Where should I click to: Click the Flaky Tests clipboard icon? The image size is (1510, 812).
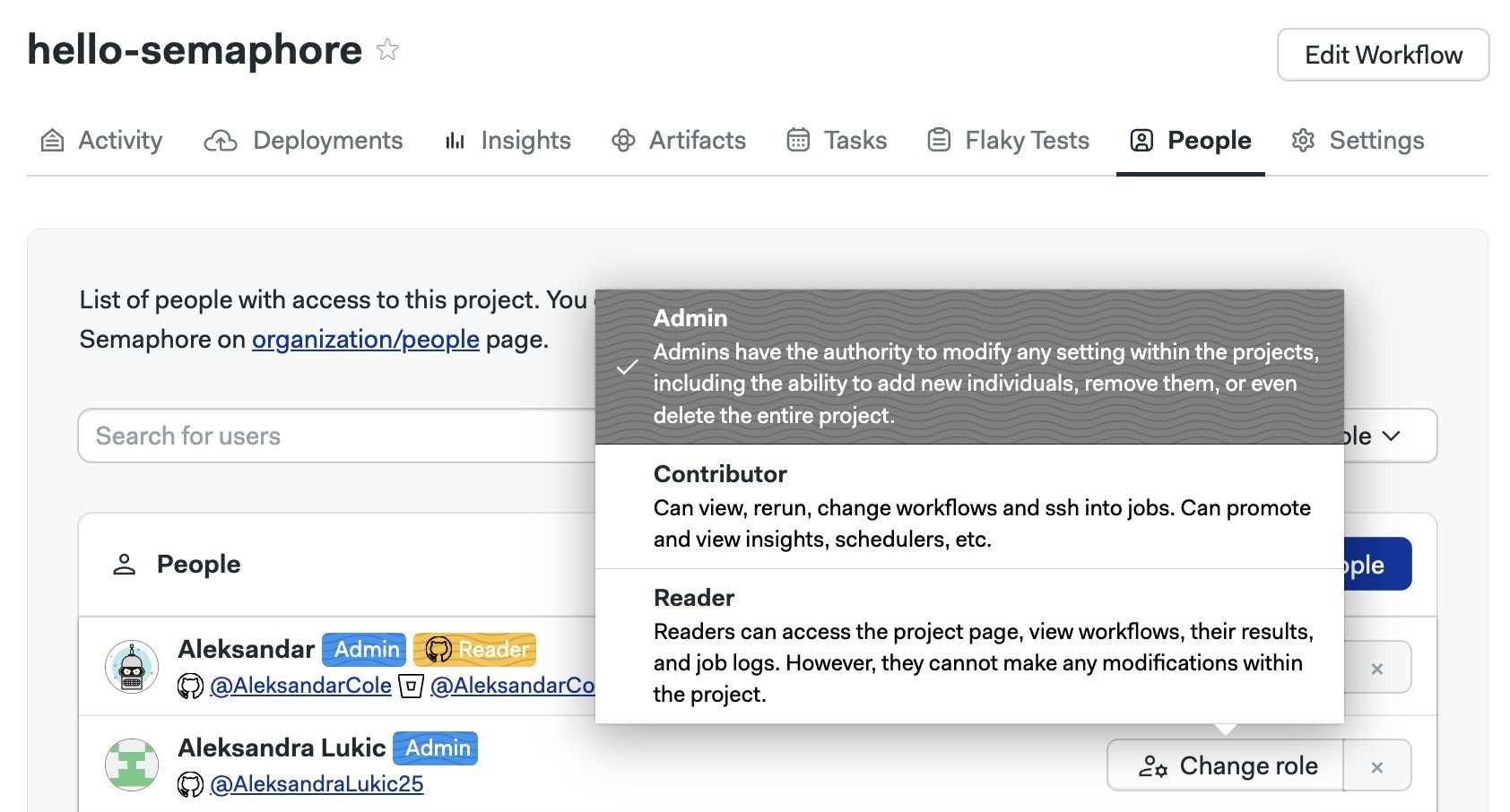[x=939, y=141]
